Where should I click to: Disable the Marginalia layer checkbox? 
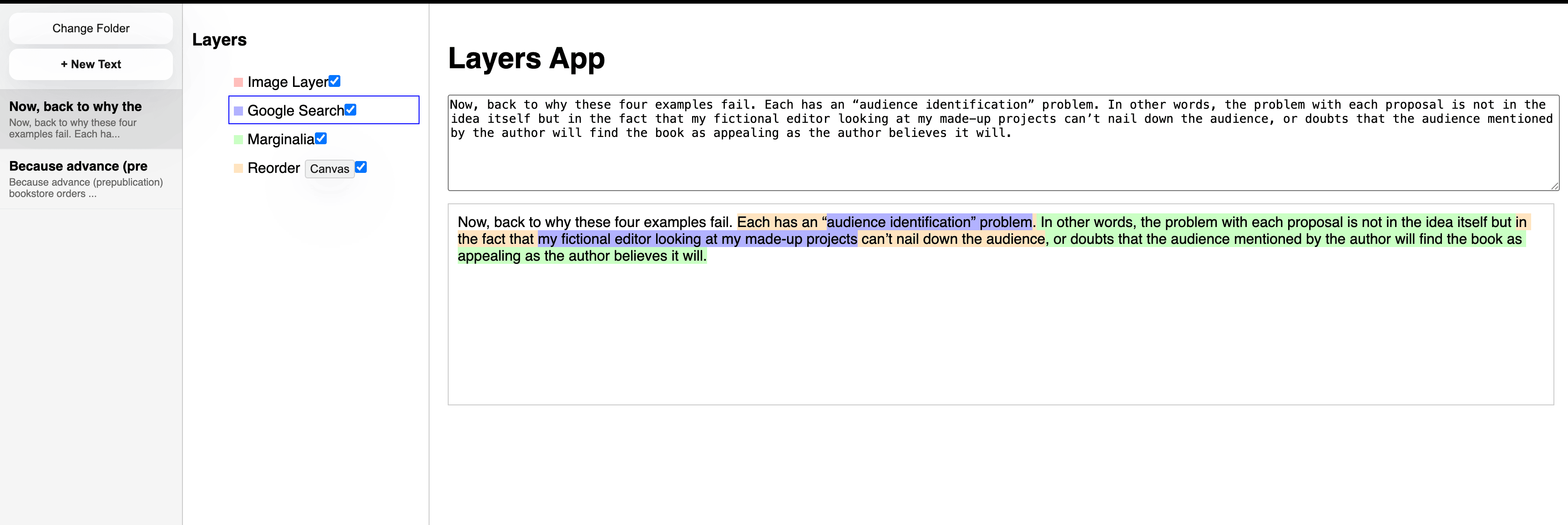tap(321, 138)
